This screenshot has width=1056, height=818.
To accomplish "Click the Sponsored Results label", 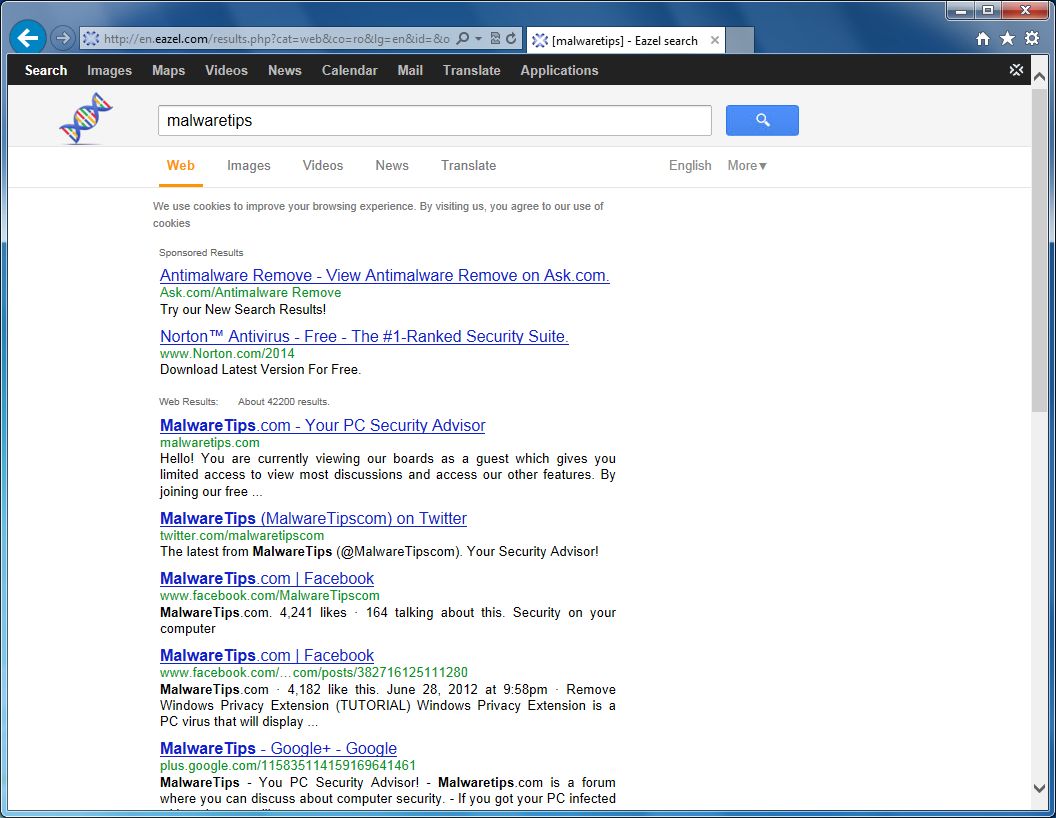I will click(201, 252).
